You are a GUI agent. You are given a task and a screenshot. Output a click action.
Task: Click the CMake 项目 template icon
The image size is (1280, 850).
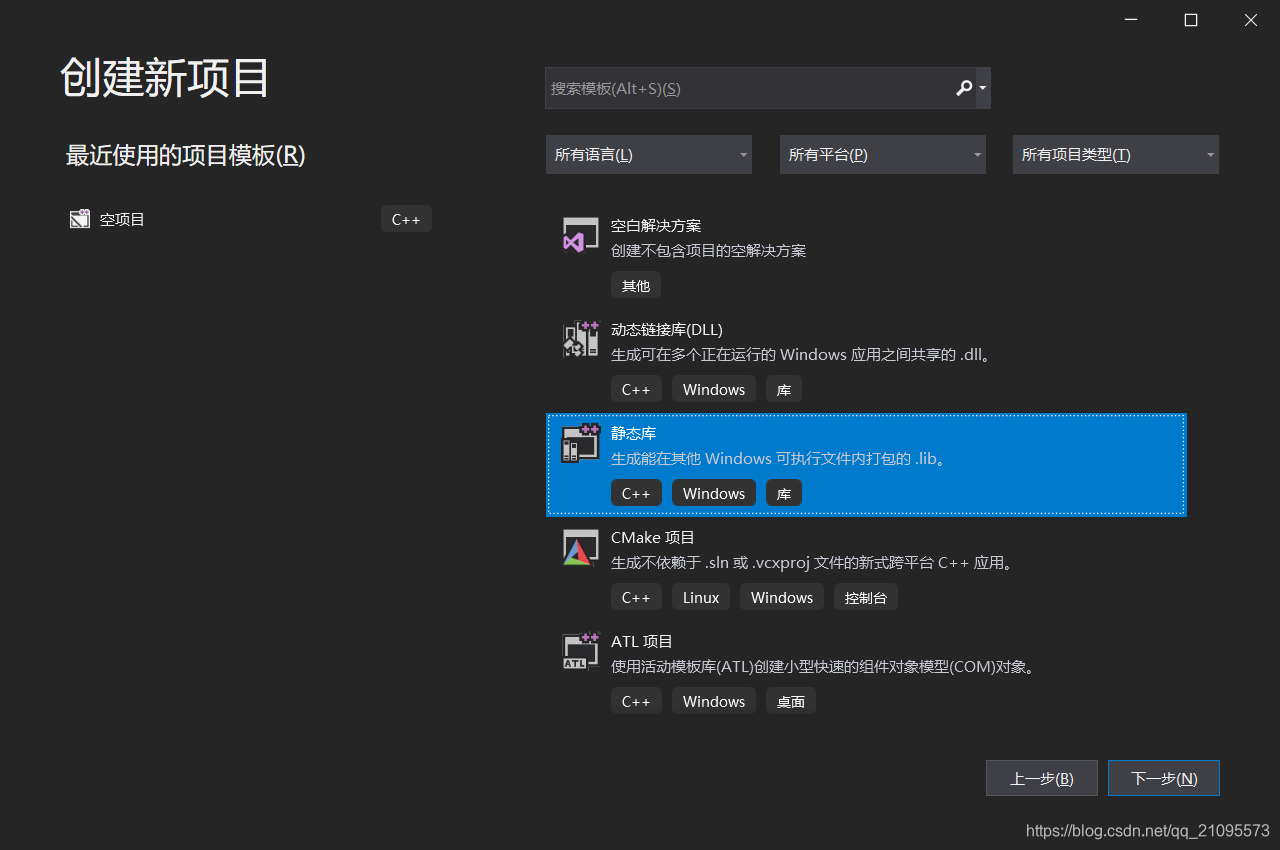click(580, 547)
